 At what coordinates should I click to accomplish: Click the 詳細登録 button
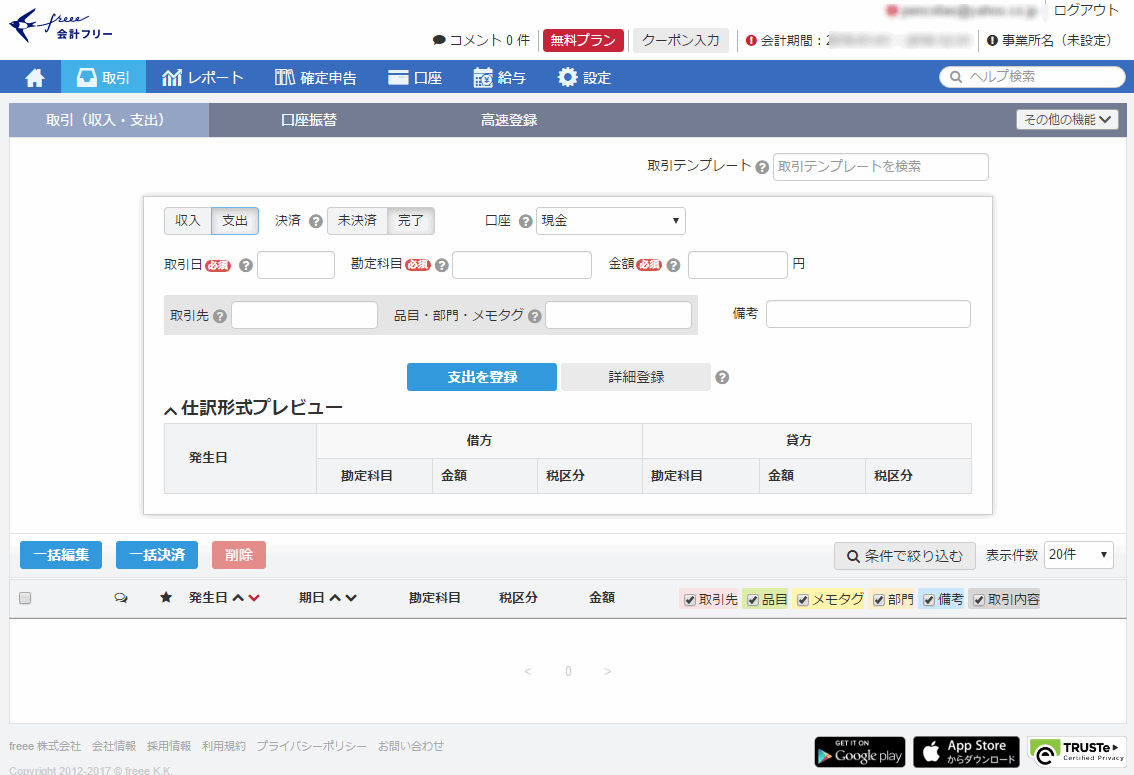pyautogui.click(x=636, y=377)
